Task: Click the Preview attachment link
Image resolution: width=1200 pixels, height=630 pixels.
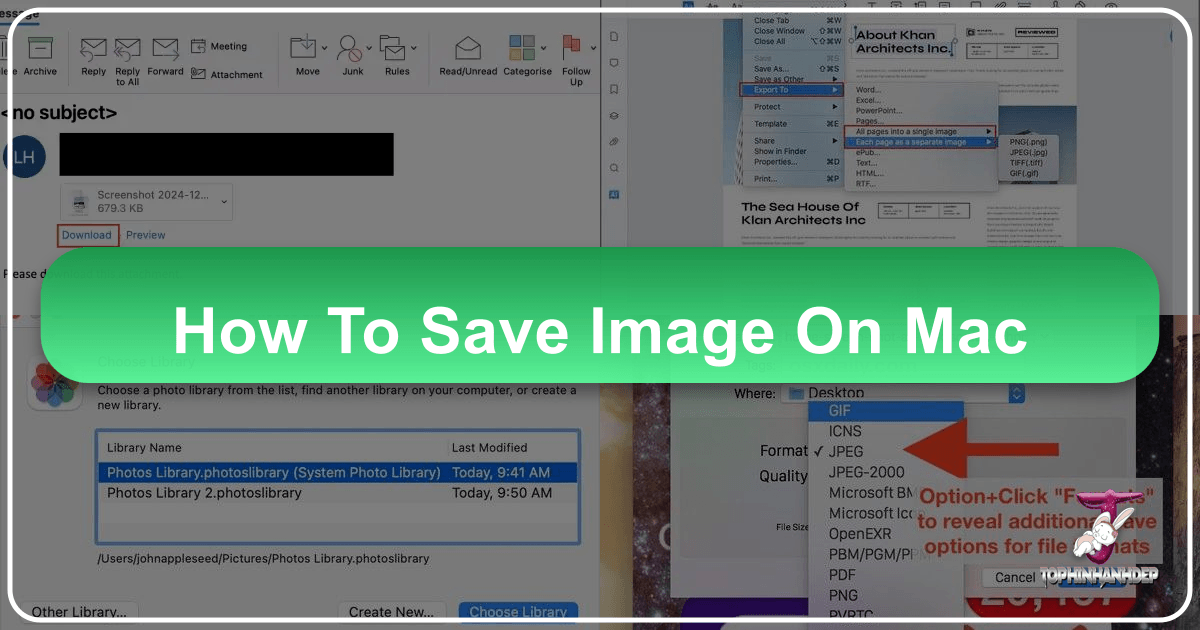Action: 146,235
